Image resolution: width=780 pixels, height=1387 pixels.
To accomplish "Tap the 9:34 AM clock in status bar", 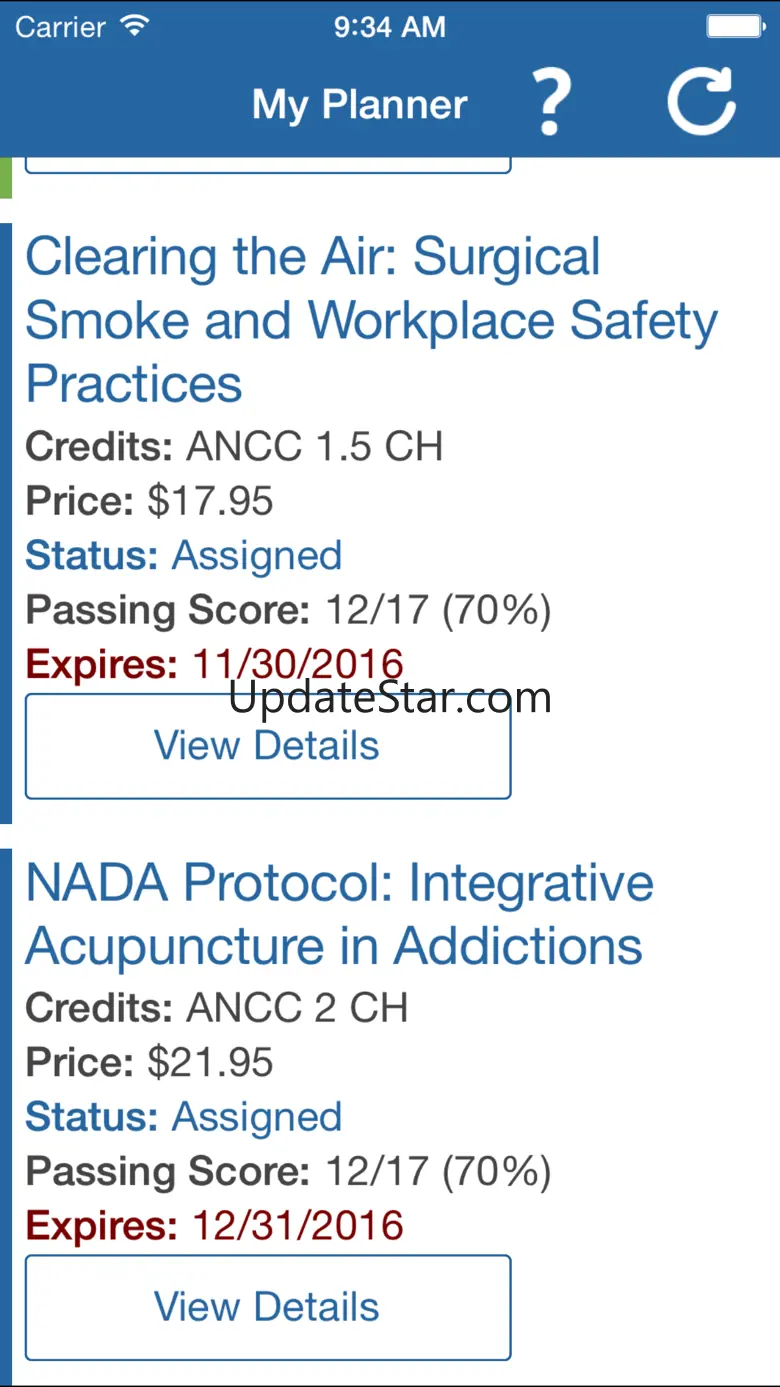I will 389,27.
